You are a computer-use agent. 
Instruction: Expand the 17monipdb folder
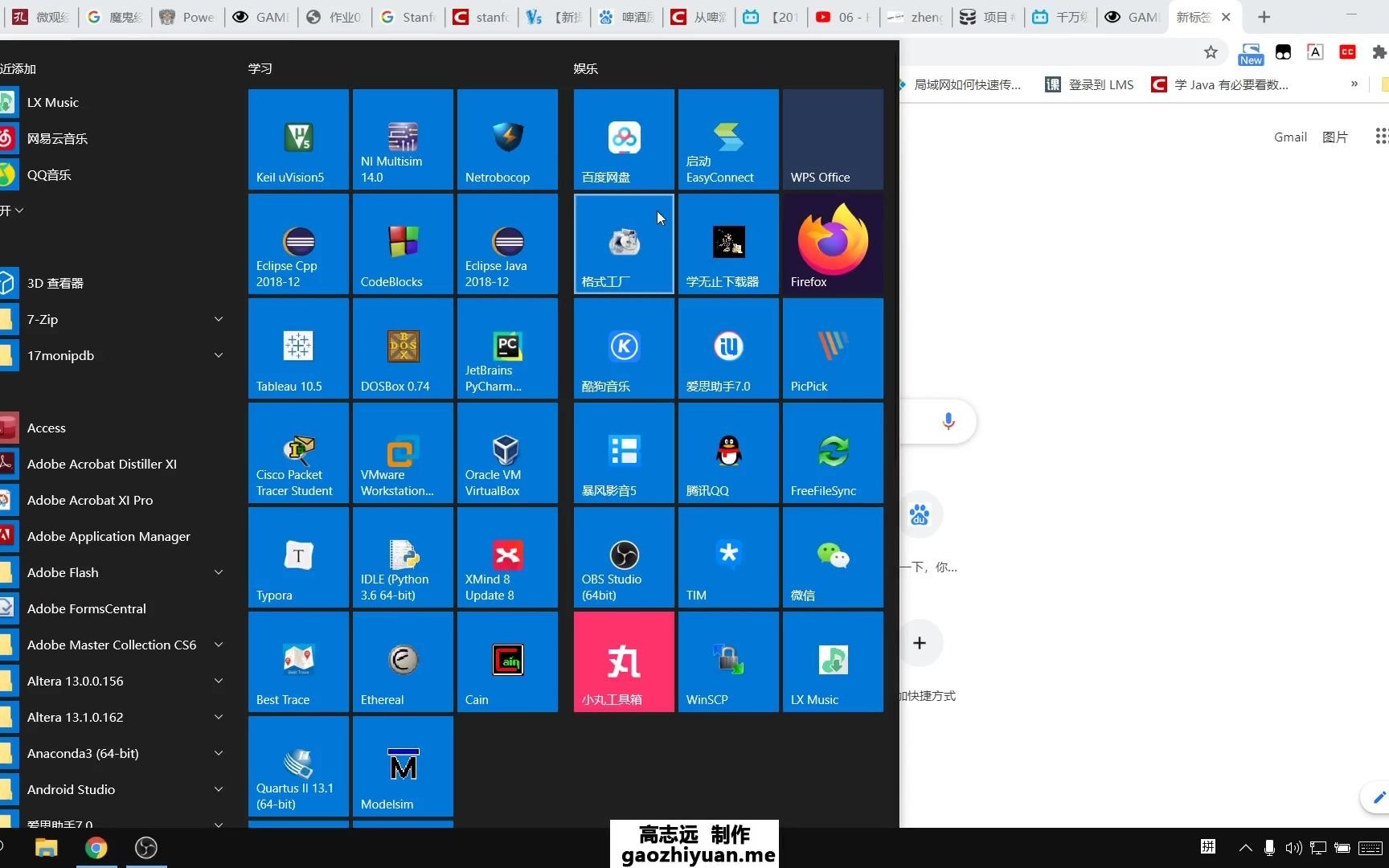[x=117, y=355]
